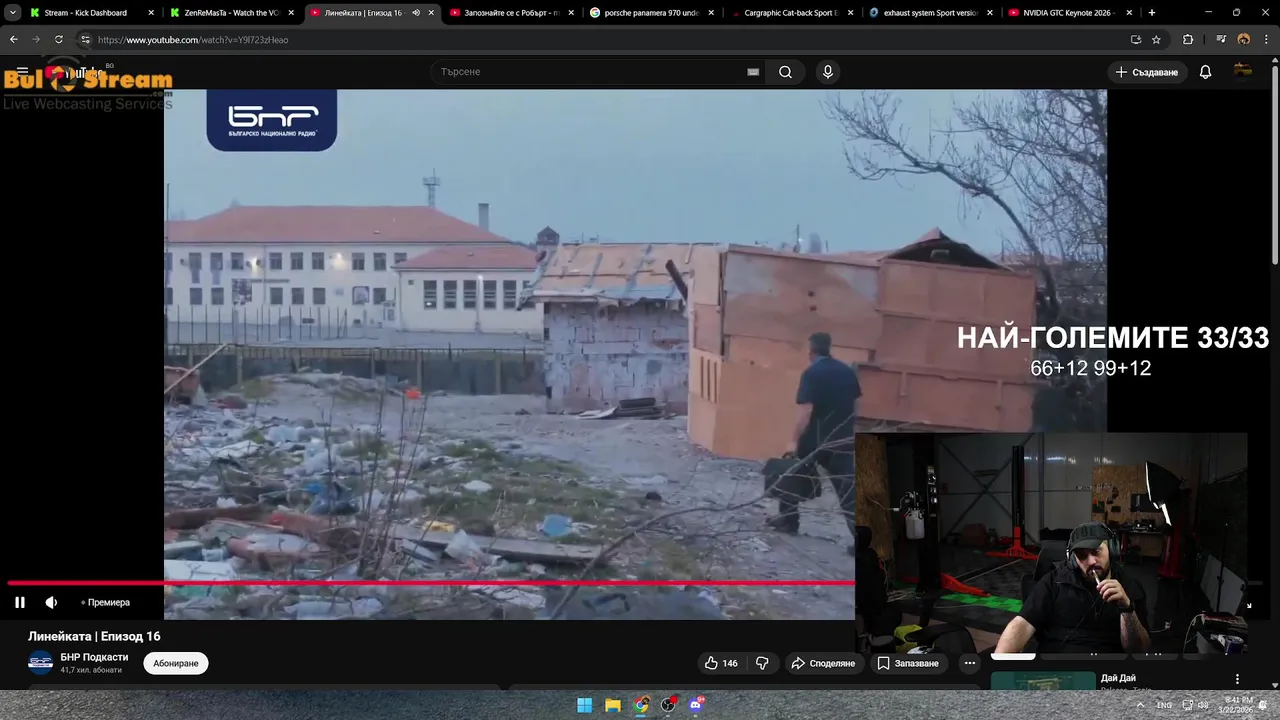Screen dimensions: 1280x720
Task: Open options for Дай Дай recommendation
Action: point(1237,679)
